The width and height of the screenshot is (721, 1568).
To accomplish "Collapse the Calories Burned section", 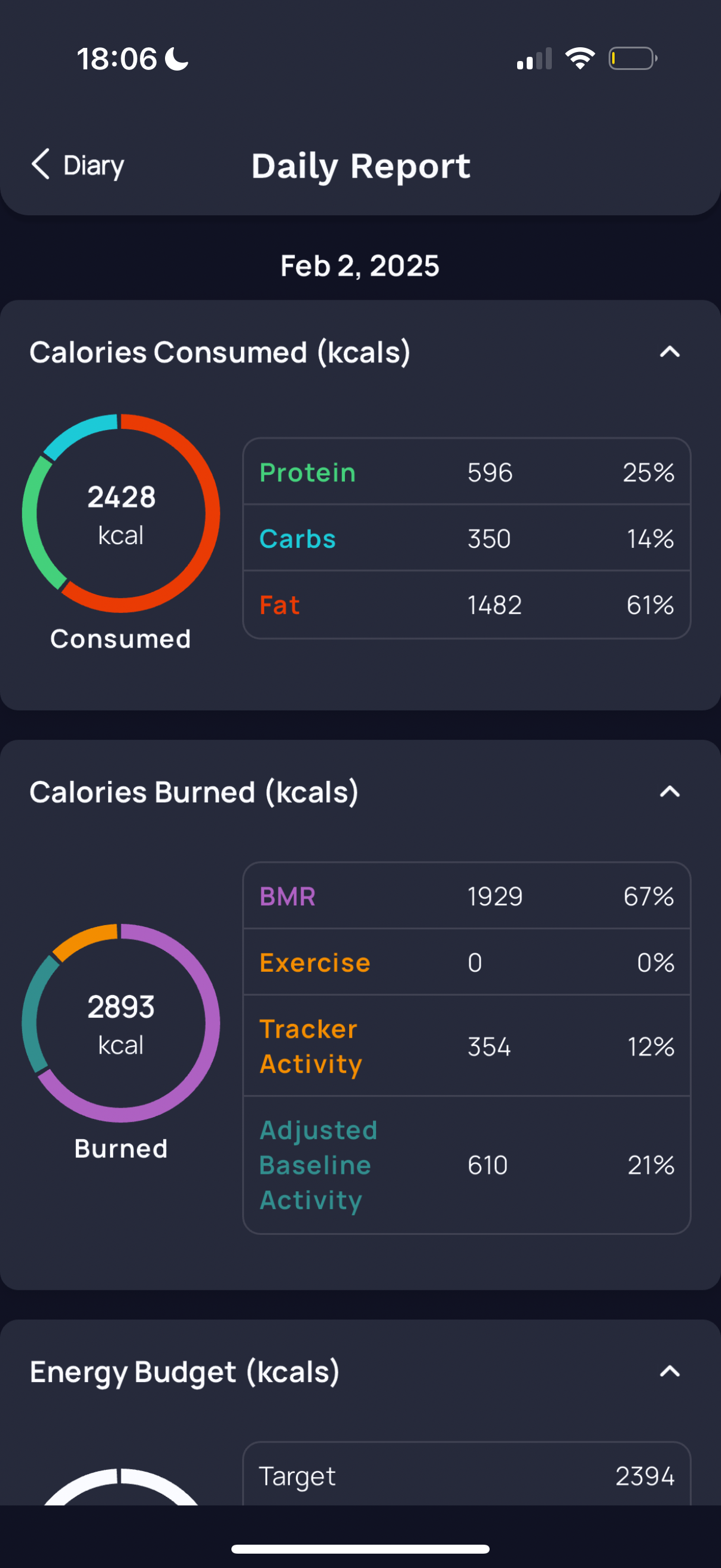I will 669,792.
